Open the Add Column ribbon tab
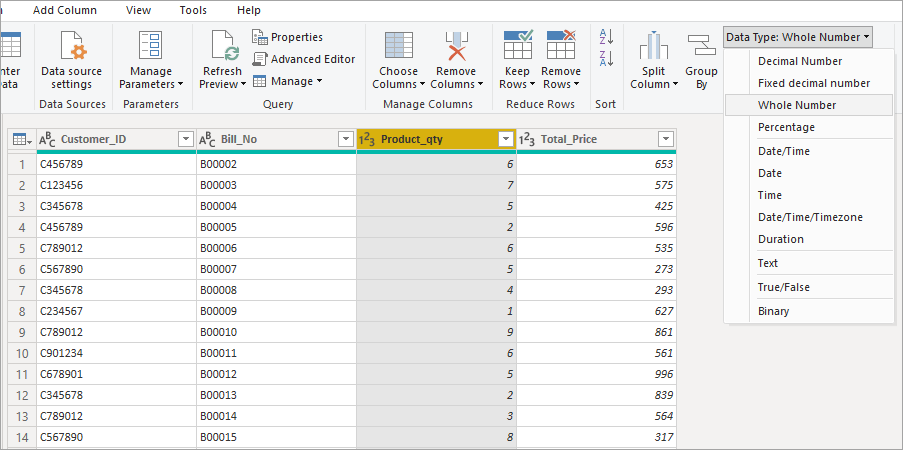 [65, 10]
